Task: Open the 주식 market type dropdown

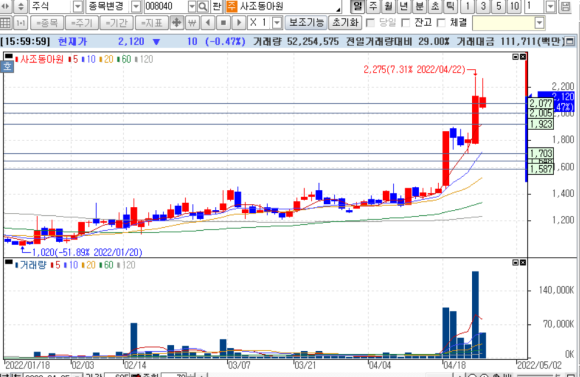Action: pyautogui.click(x=77, y=6)
